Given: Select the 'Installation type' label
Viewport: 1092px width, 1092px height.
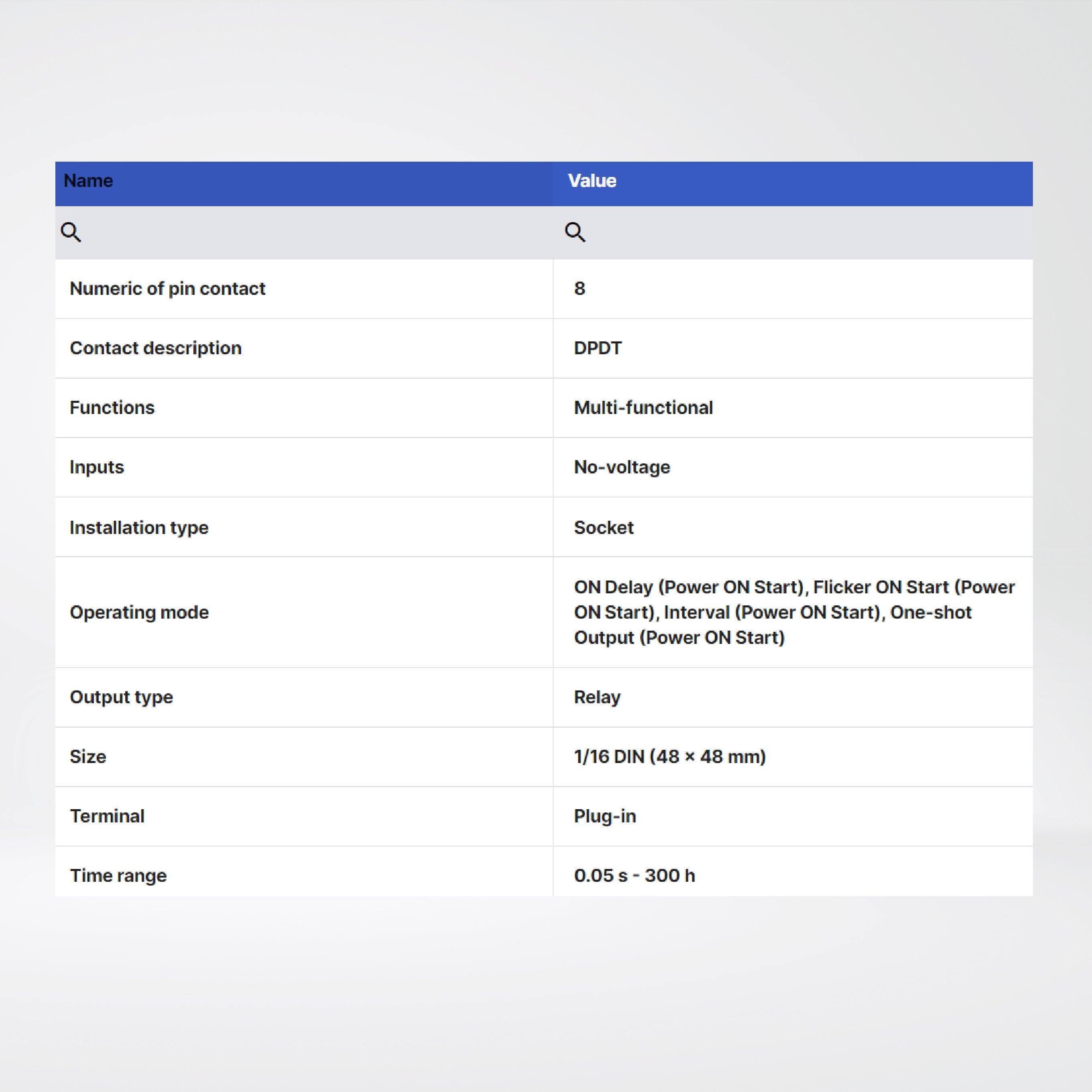Looking at the screenshot, I should coord(139,528).
